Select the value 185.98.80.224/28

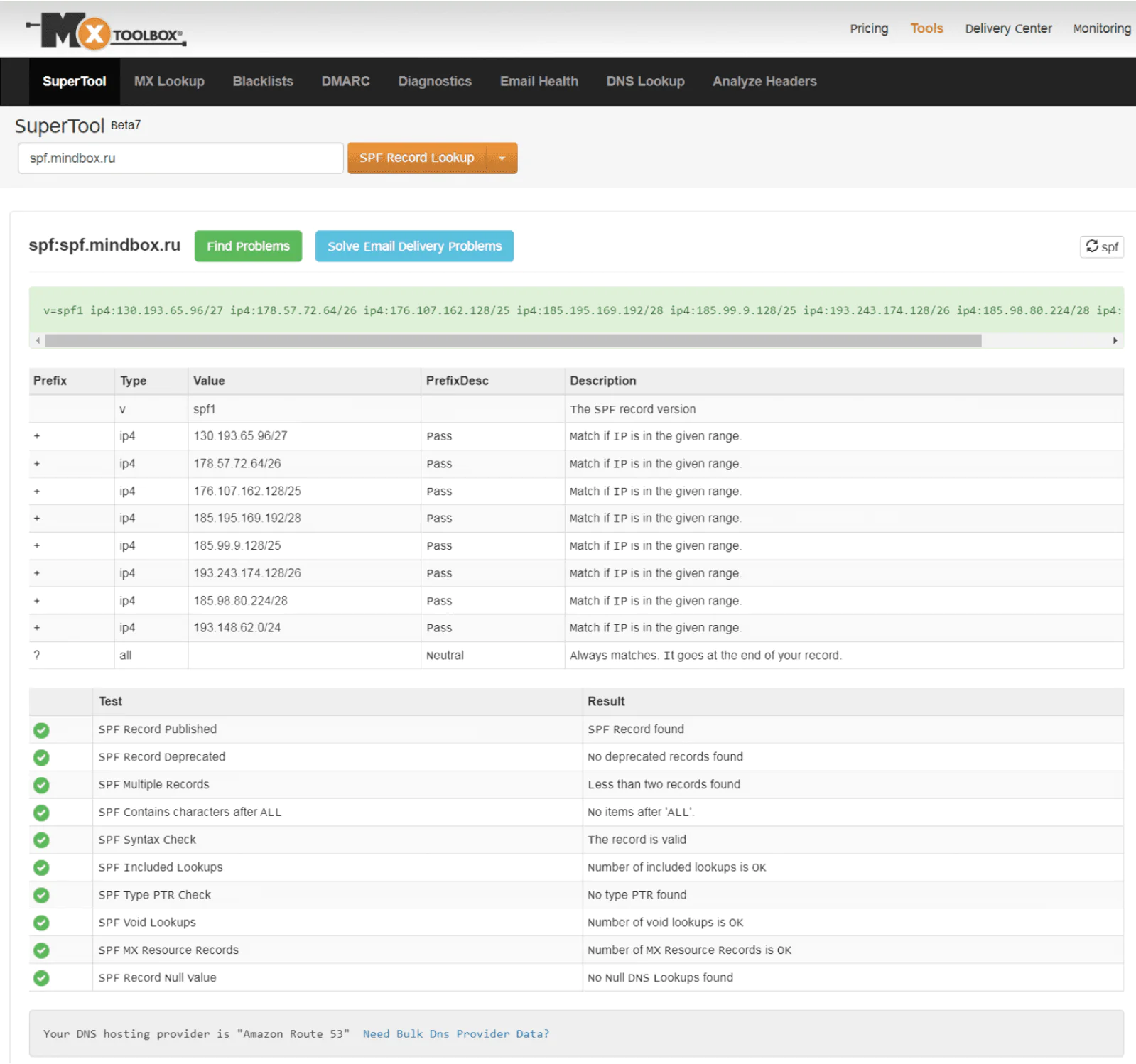240,601
